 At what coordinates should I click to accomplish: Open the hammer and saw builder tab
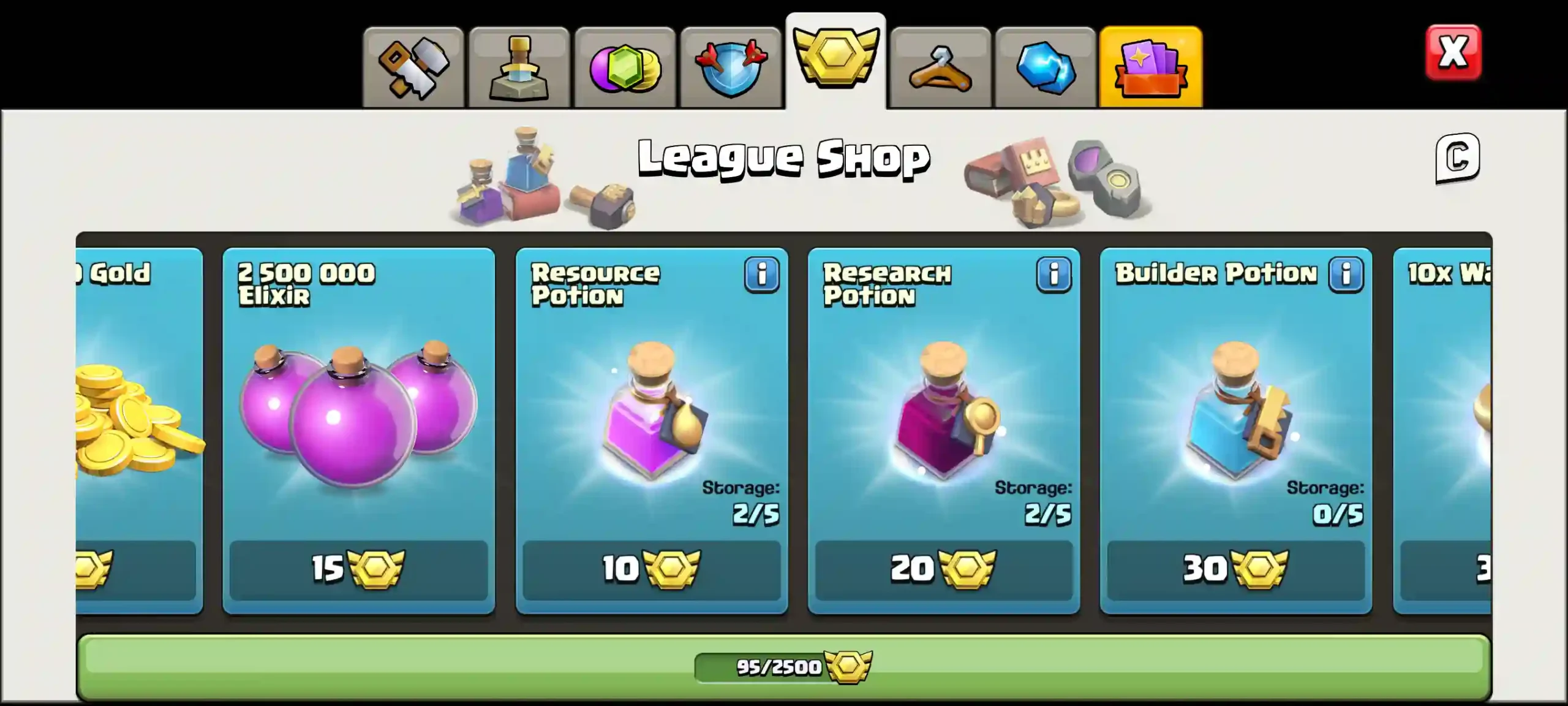pos(413,68)
